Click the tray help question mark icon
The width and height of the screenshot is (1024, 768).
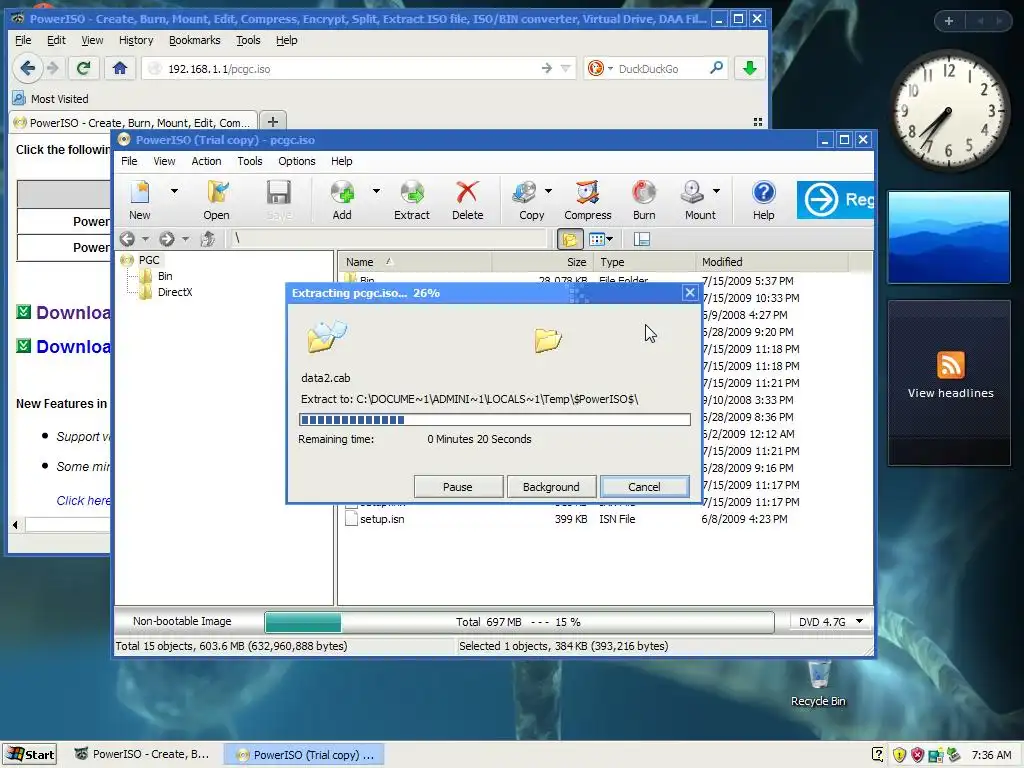pos(878,755)
